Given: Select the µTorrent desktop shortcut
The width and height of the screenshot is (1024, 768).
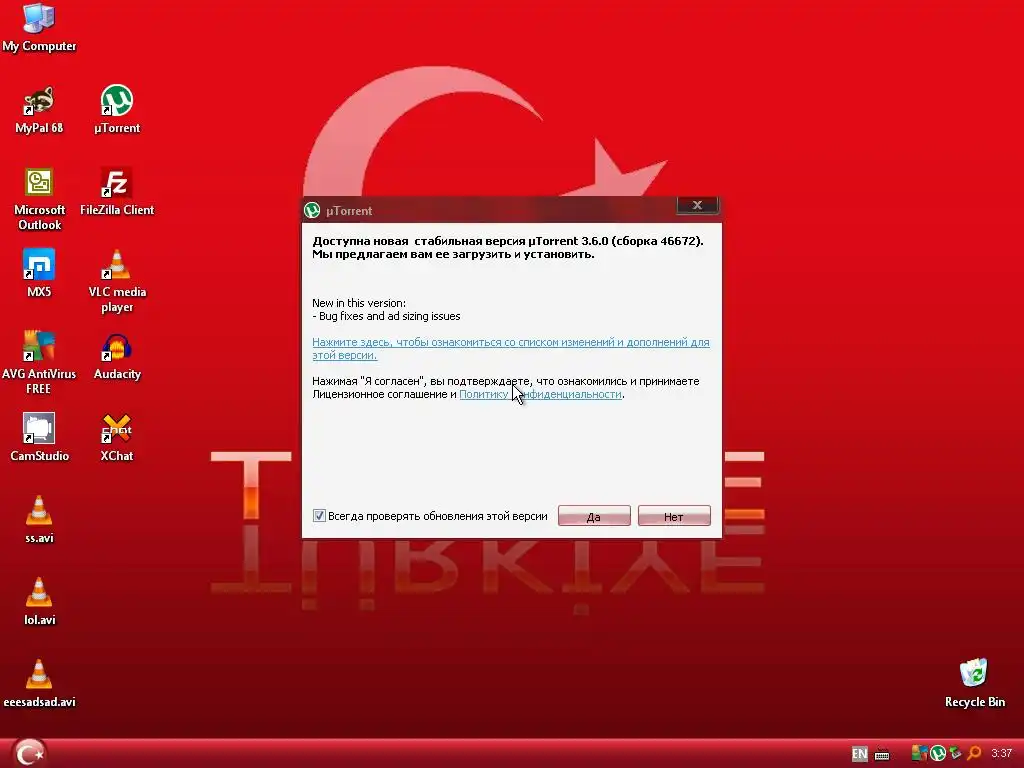Looking at the screenshot, I should 117,110.
